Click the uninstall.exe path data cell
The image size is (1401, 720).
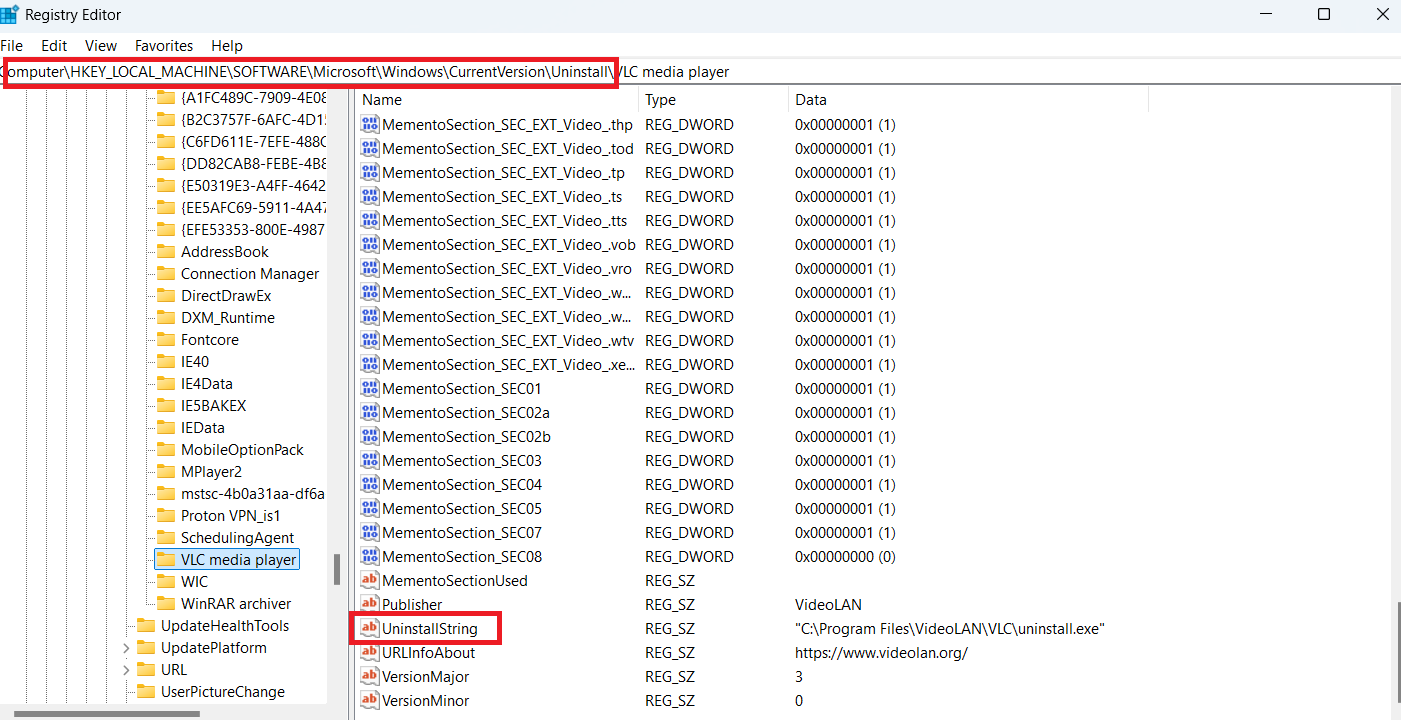[949, 629]
